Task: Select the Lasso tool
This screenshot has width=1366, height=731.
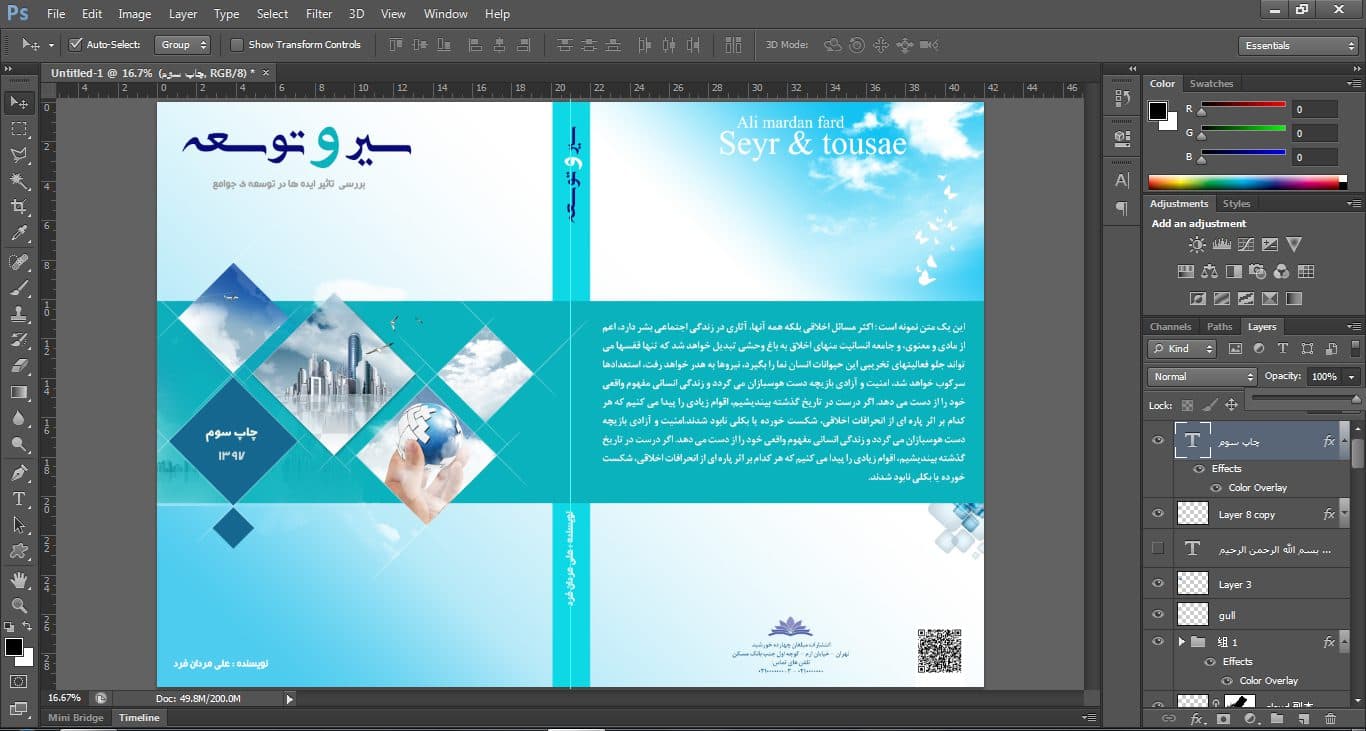Action: (x=19, y=155)
